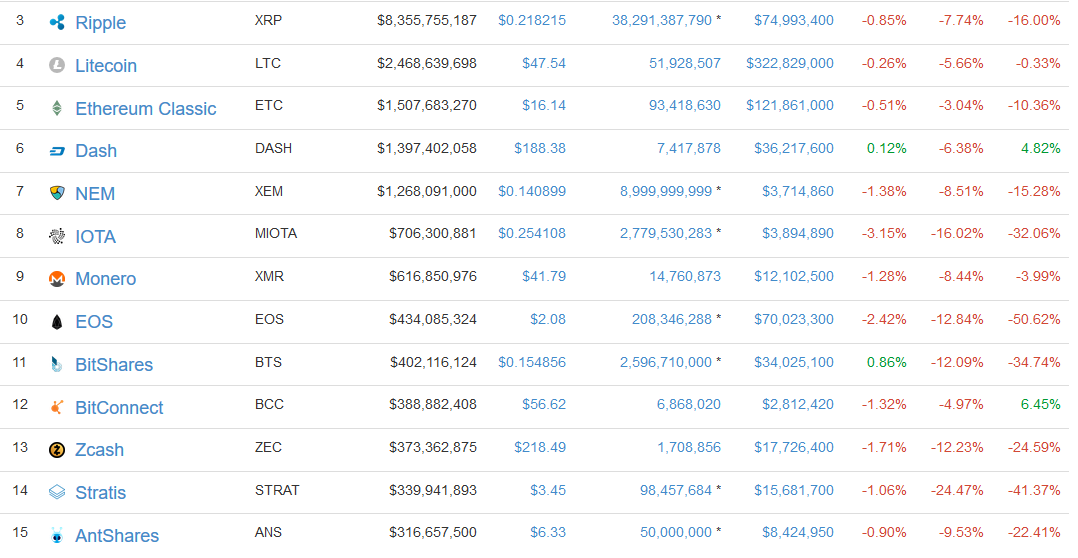This screenshot has height=558, width=1078.
Task: Select BitShares 1h change 0.86%
Action: click(x=886, y=362)
